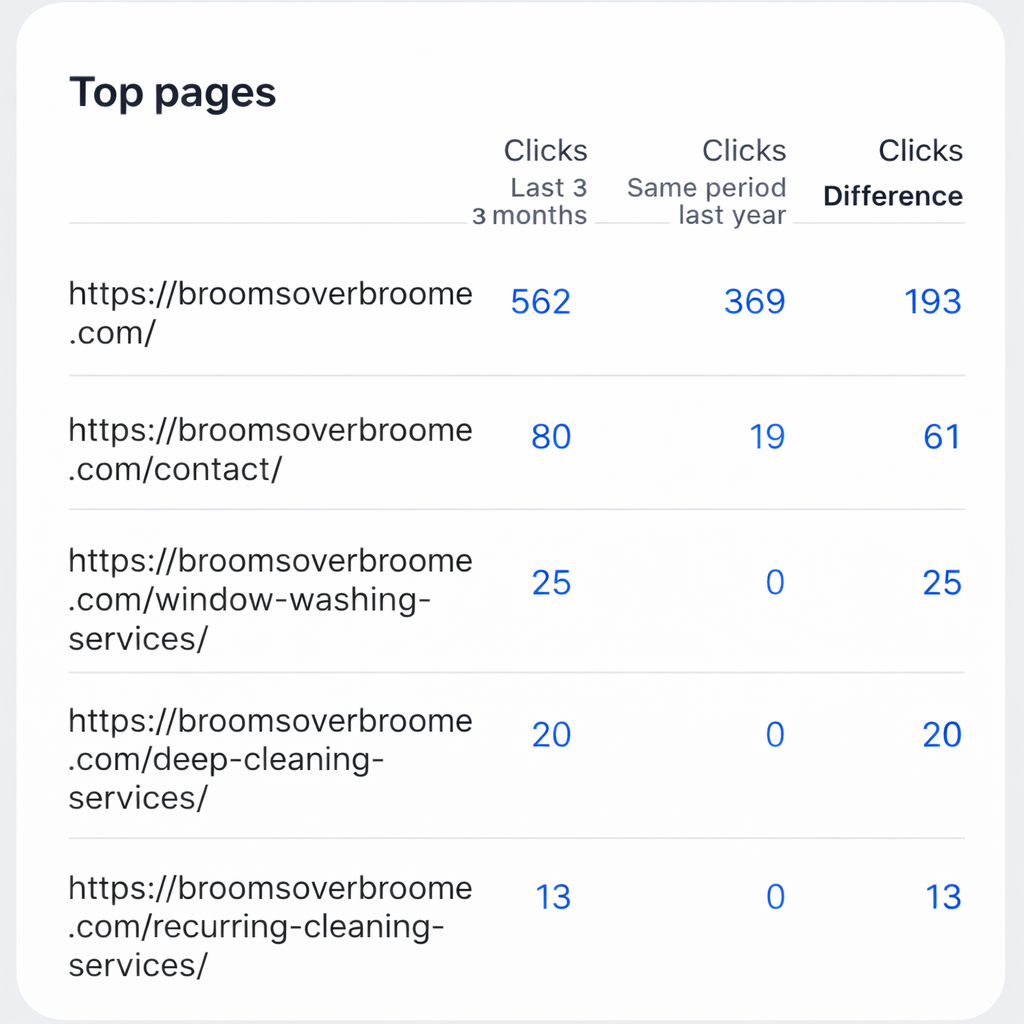Viewport: 1024px width, 1024px height.
Task: Click the 562 clicks value for homepage
Action: [541, 302]
